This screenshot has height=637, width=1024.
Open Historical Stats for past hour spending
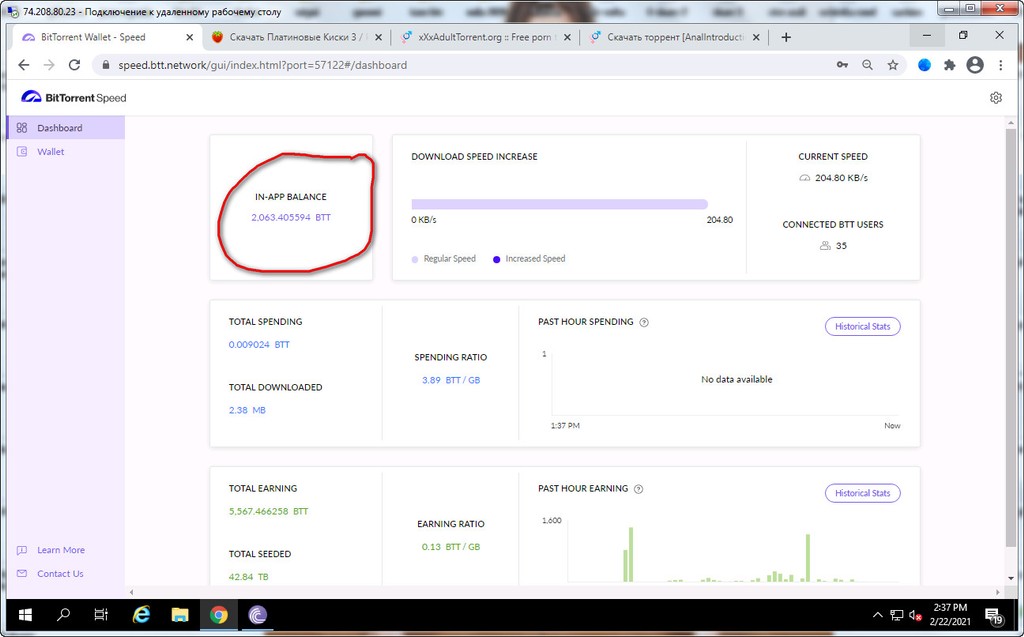tap(862, 326)
